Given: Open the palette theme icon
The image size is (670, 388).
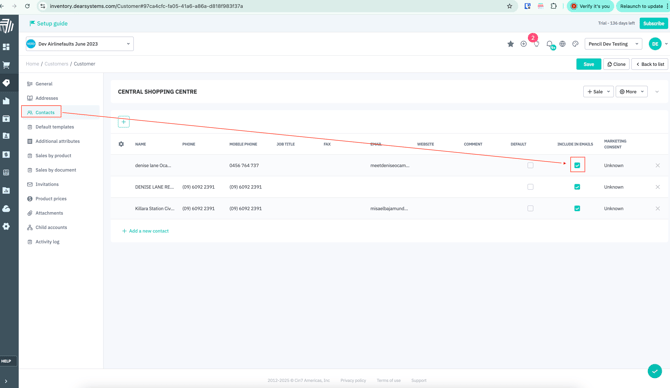Looking at the screenshot, I should pyautogui.click(x=576, y=44).
